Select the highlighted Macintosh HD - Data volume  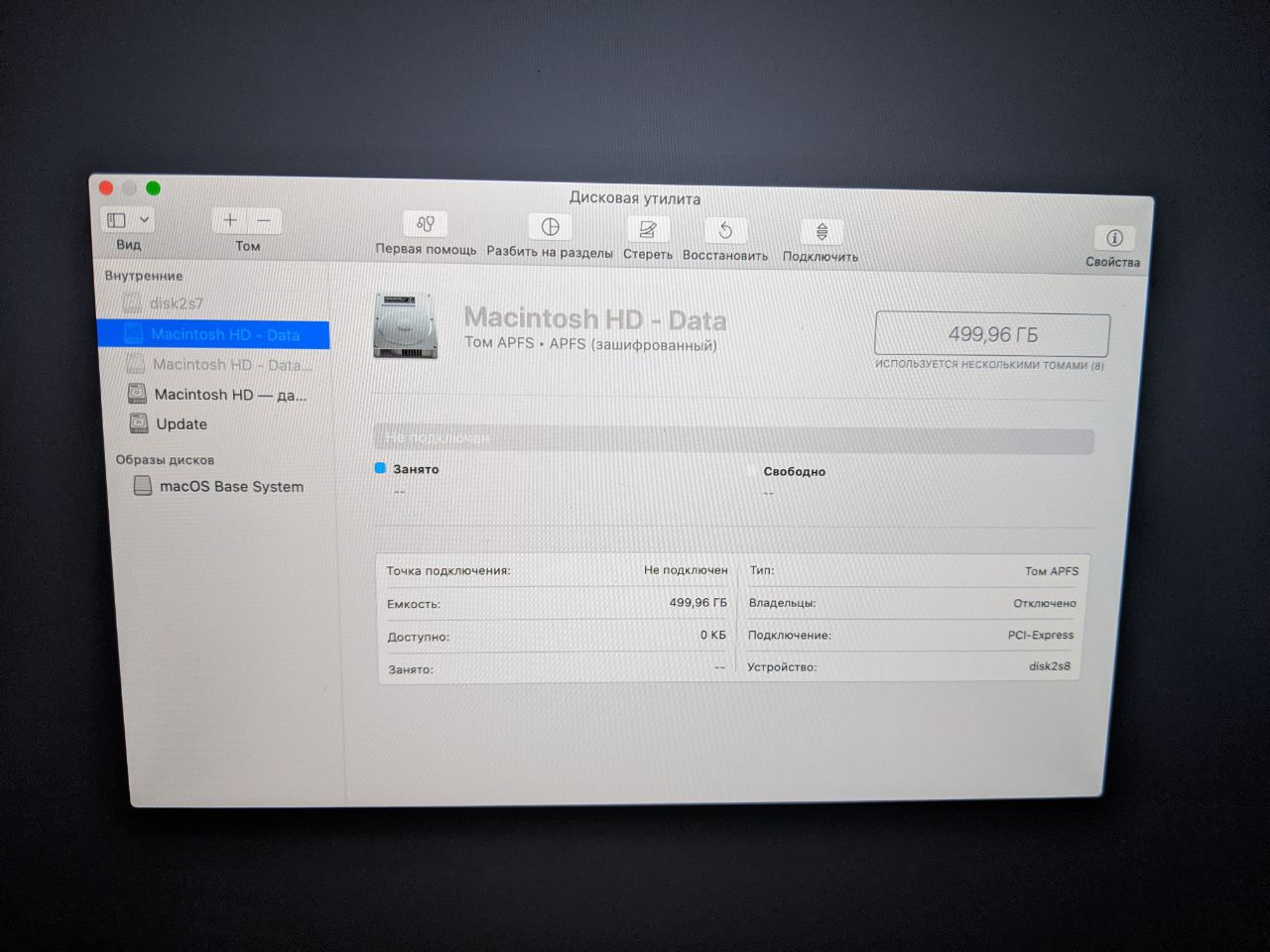(213, 334)
